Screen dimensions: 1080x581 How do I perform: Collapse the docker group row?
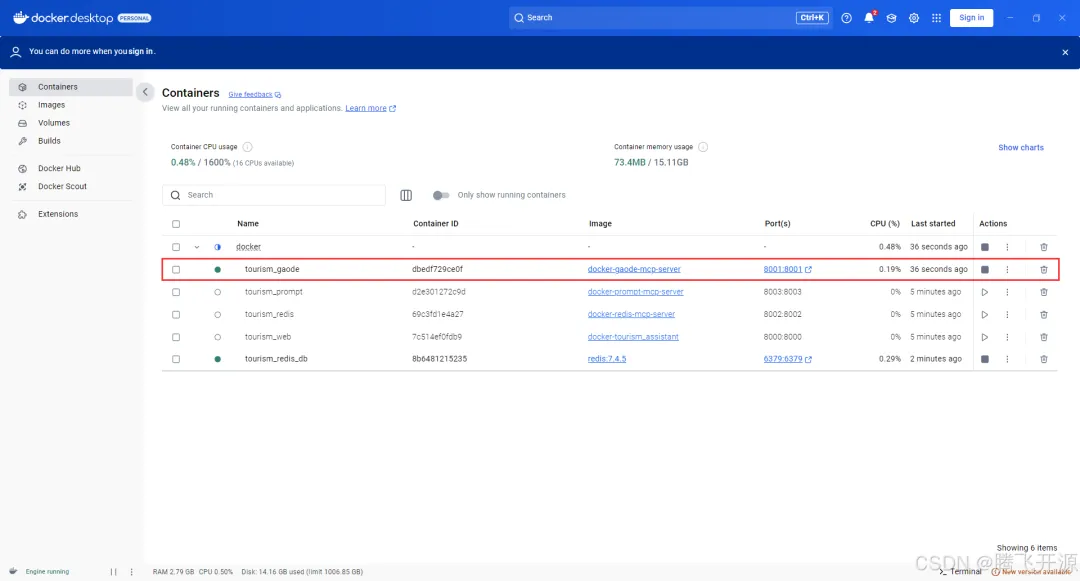tap(197, 247)
